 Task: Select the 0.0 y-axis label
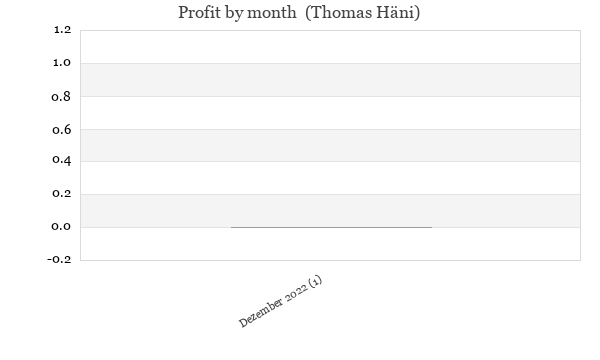[61, 226]
